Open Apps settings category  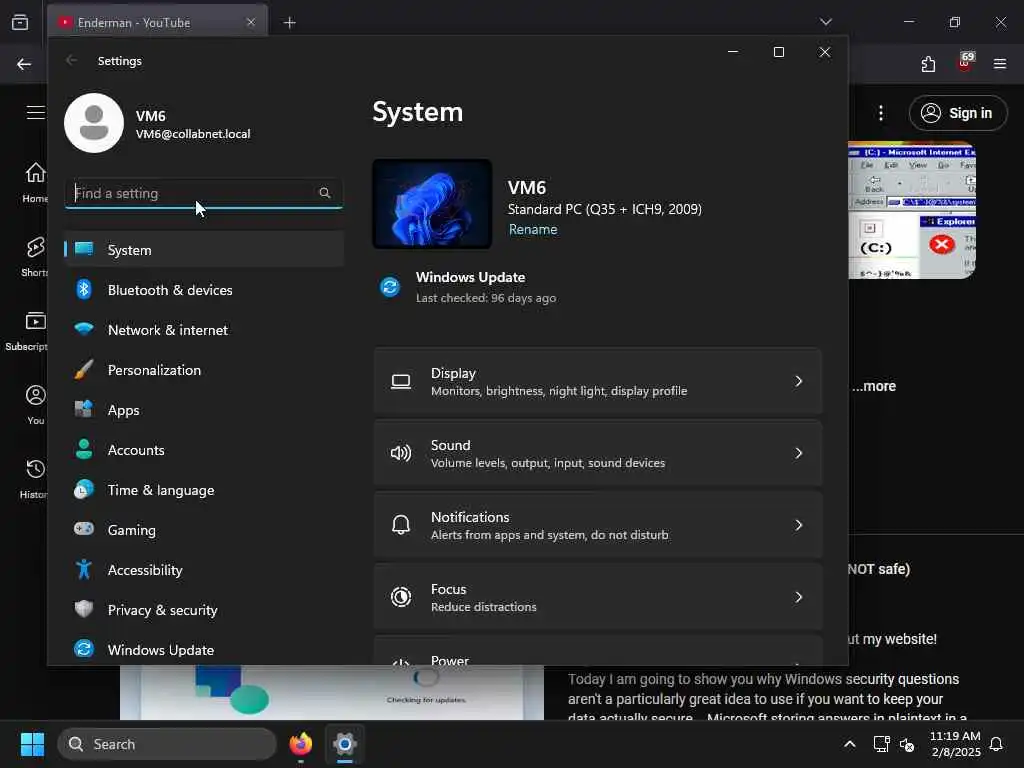tap(204, 410)
